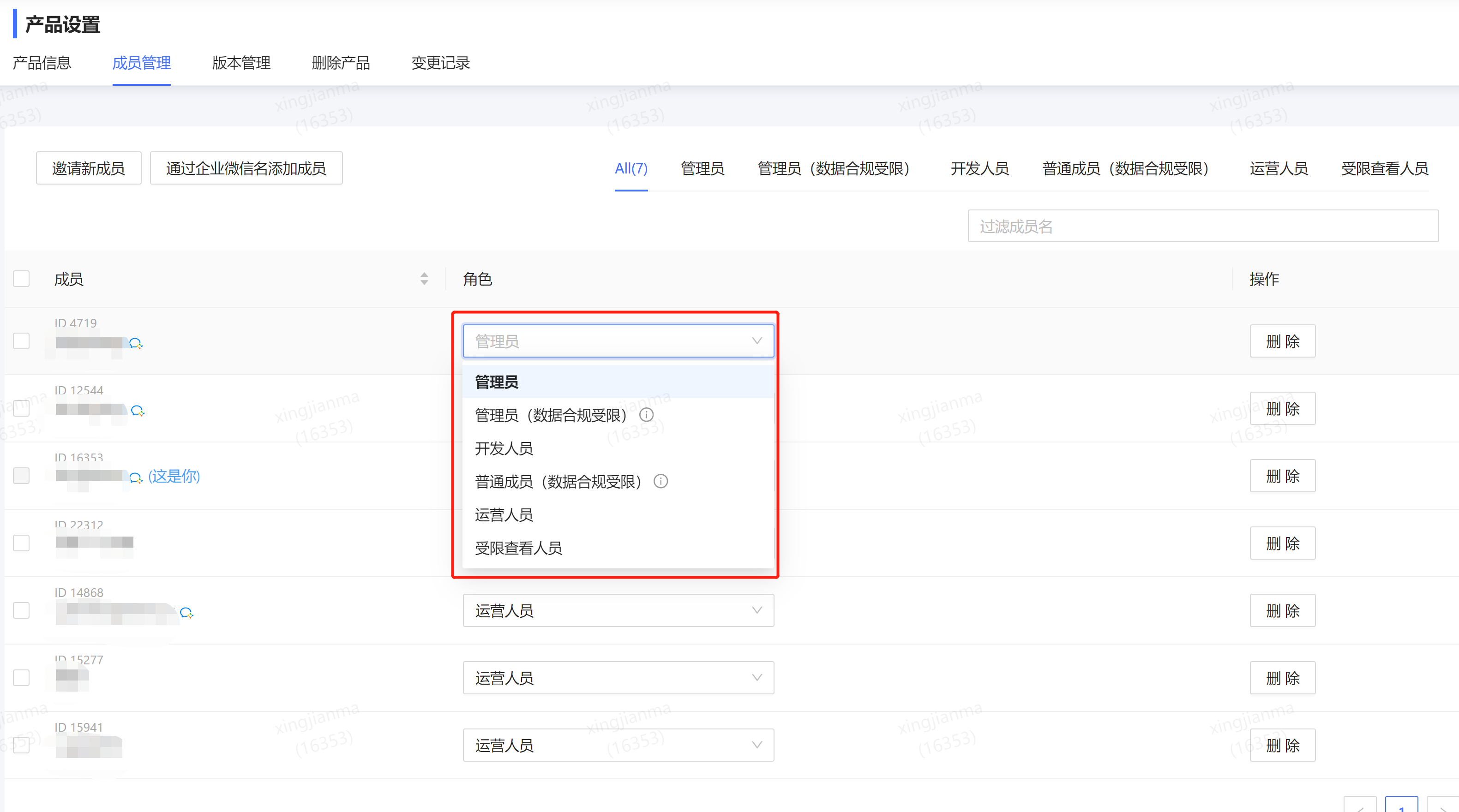Open the role dropdown for member ID 15941
Screen dimensions: 1459x812
[618, 745]
